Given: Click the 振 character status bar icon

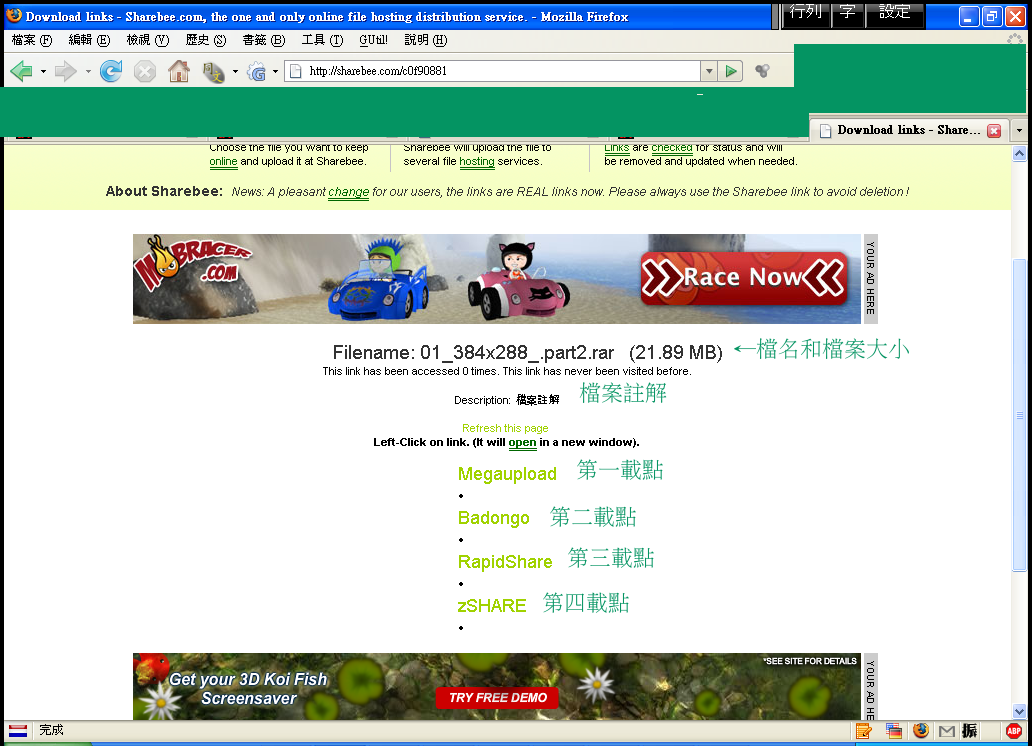Looking at the screenshot, I should point(969,730).
